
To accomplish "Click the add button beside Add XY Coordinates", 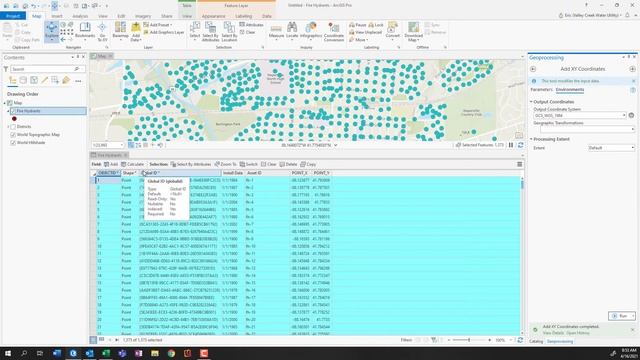I will pyautogui.click(x=632, y=69).
